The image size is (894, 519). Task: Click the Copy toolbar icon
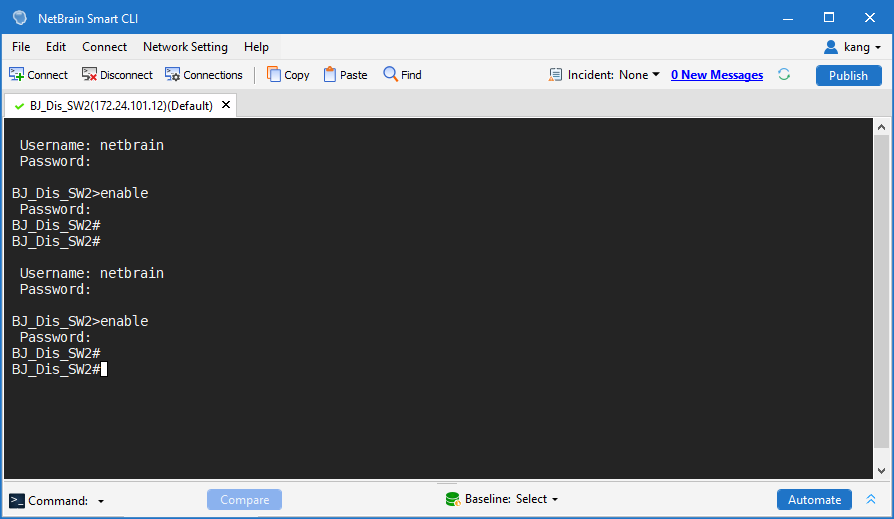[x=274, y=75]
